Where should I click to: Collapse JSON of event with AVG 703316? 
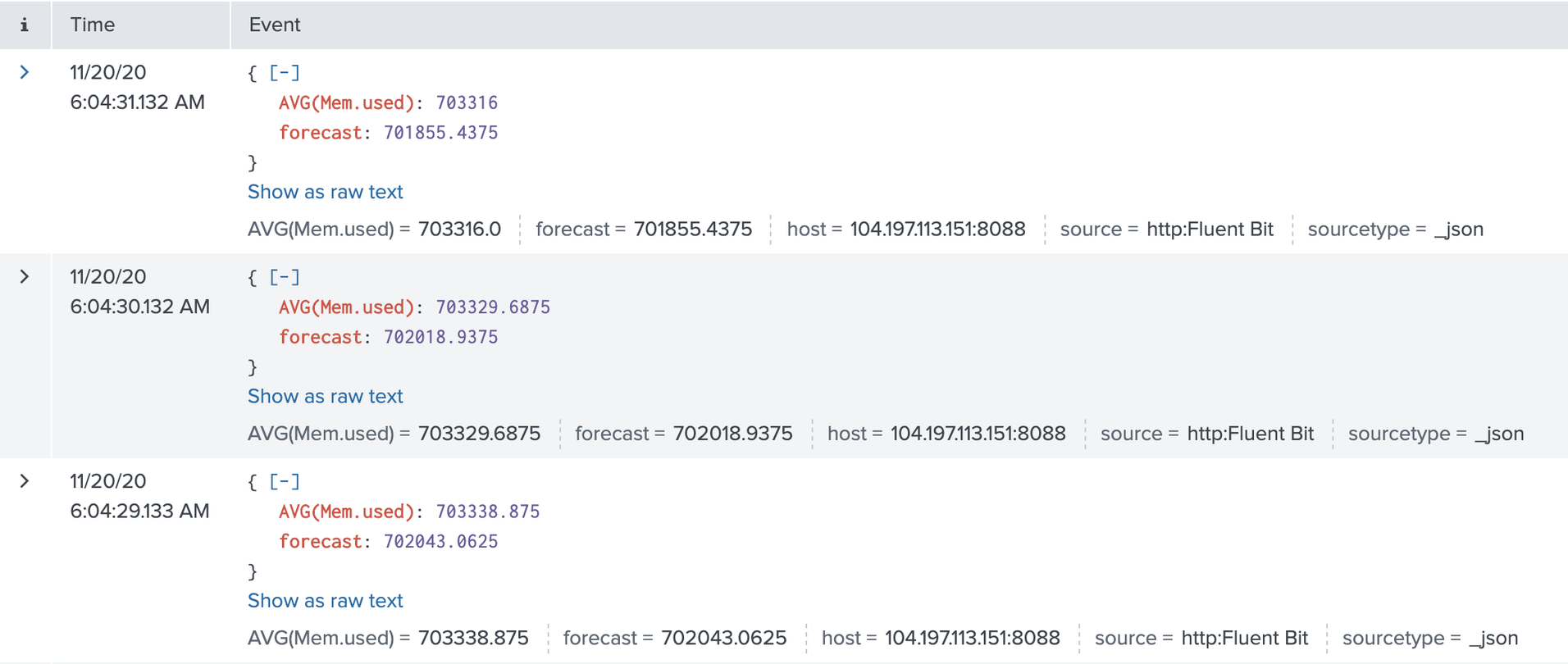(285, 73)
